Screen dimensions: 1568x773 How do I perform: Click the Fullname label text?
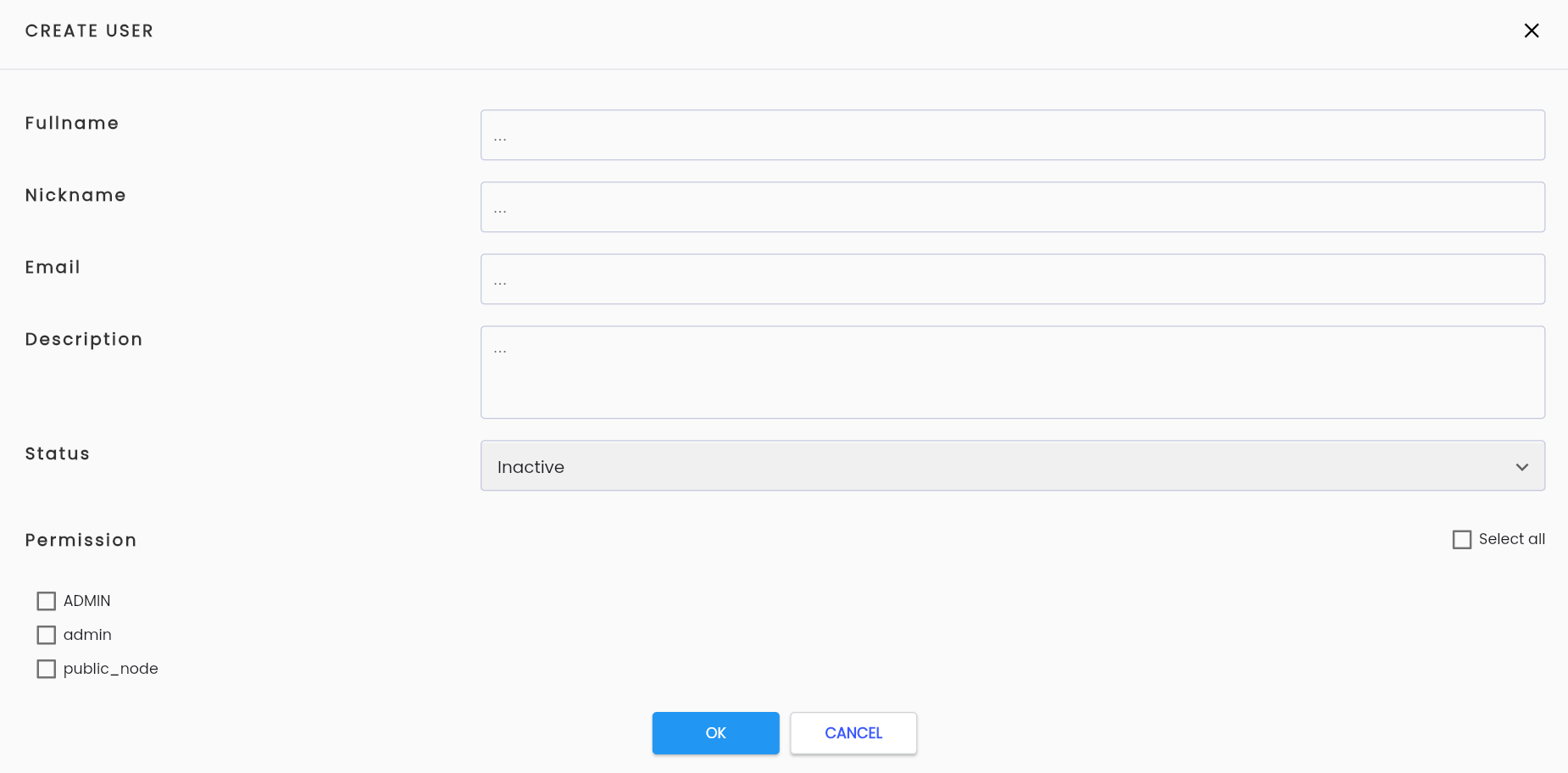click(x=72, y=123)
